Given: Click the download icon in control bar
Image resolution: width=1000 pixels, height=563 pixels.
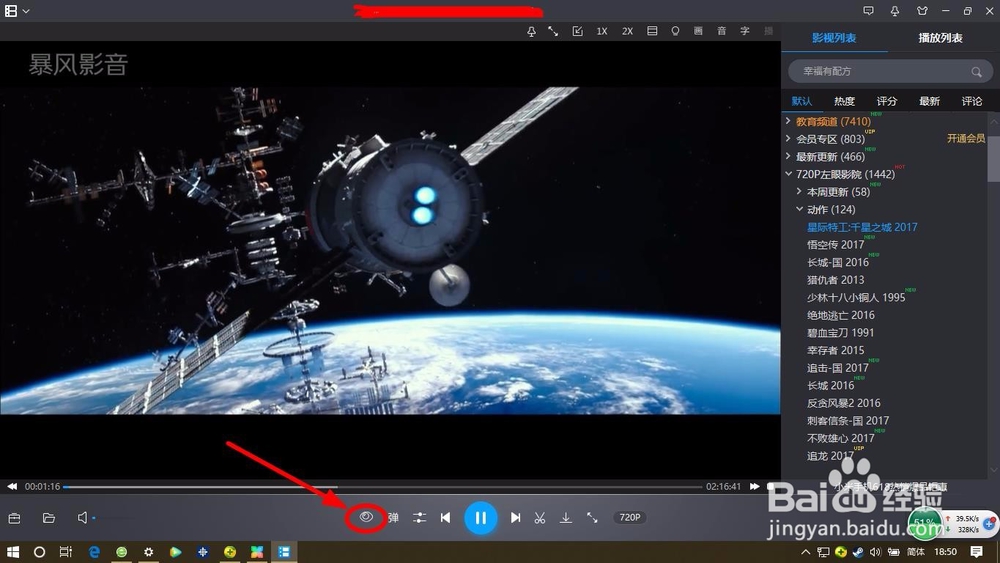Looking at the screenshot, I should pyautogui.click(x=566, y=518).
